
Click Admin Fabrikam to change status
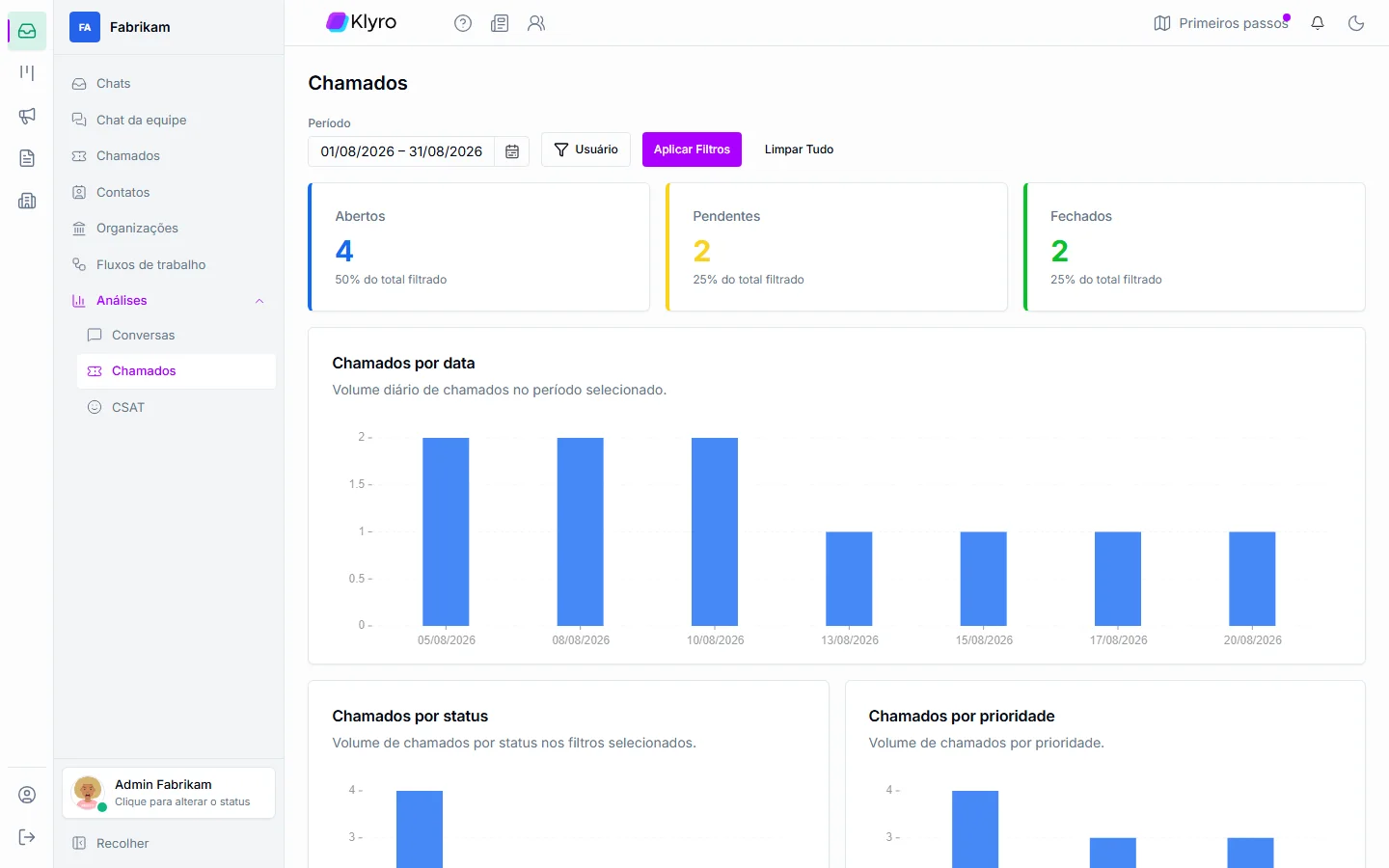[169, 793]
